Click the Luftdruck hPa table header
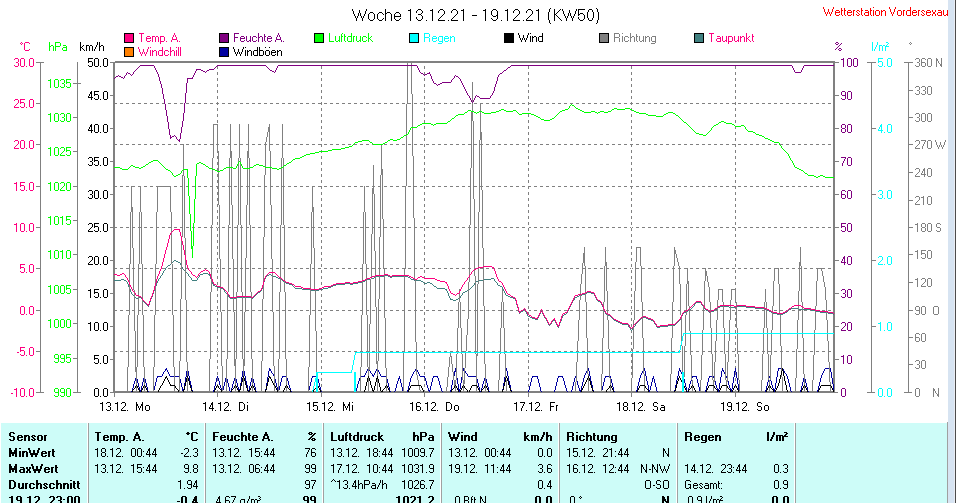Viewport: 956px width, 503px height. (x=383, y=437)
